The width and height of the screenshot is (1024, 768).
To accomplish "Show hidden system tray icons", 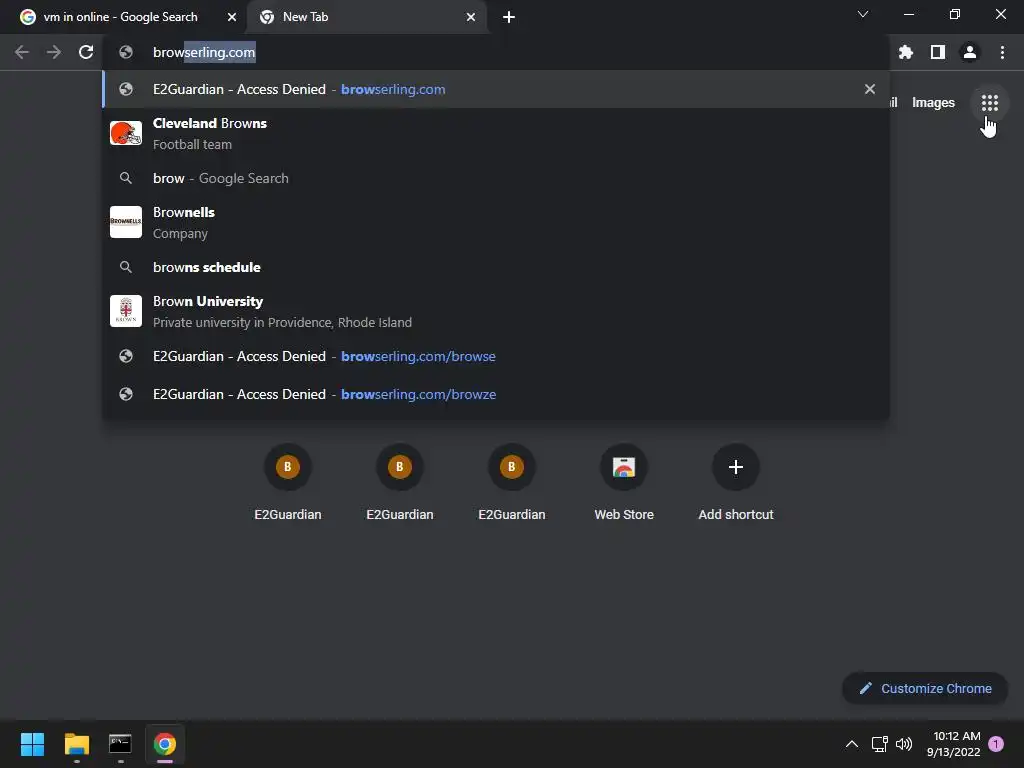I will pos(852,744).
